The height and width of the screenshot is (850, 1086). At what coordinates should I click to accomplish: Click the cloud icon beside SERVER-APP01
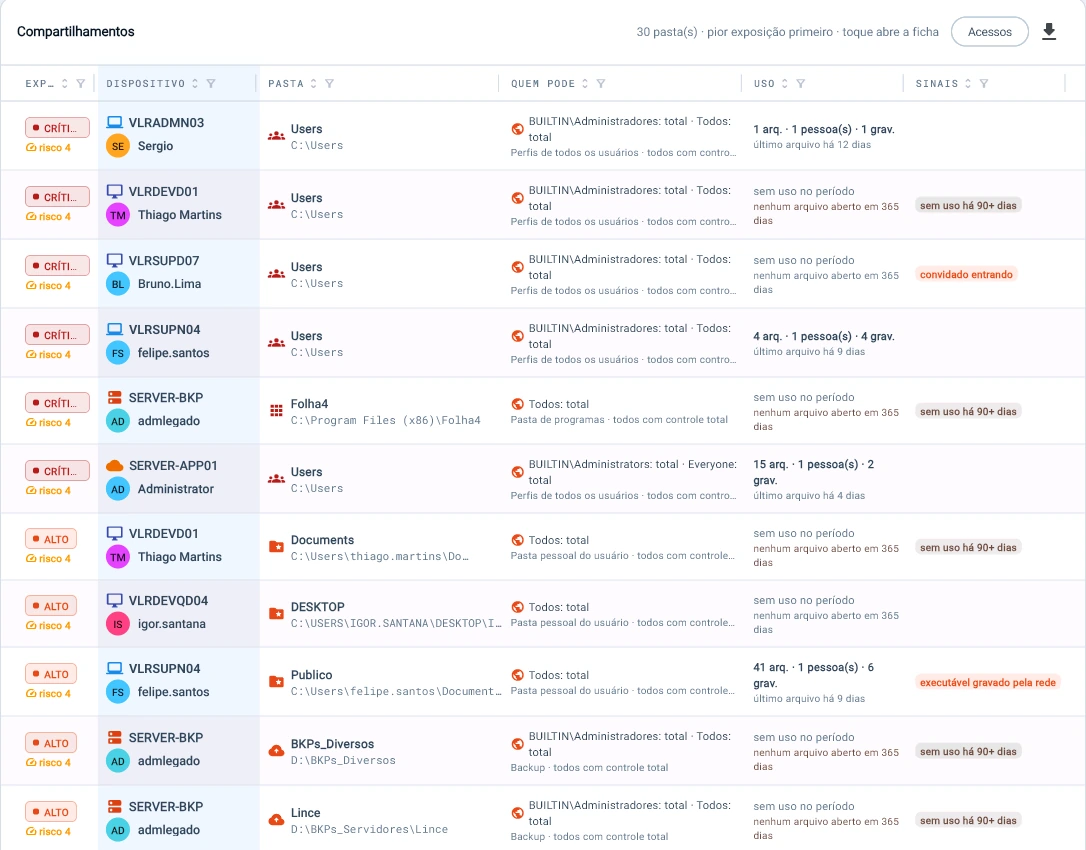[114, 466]
